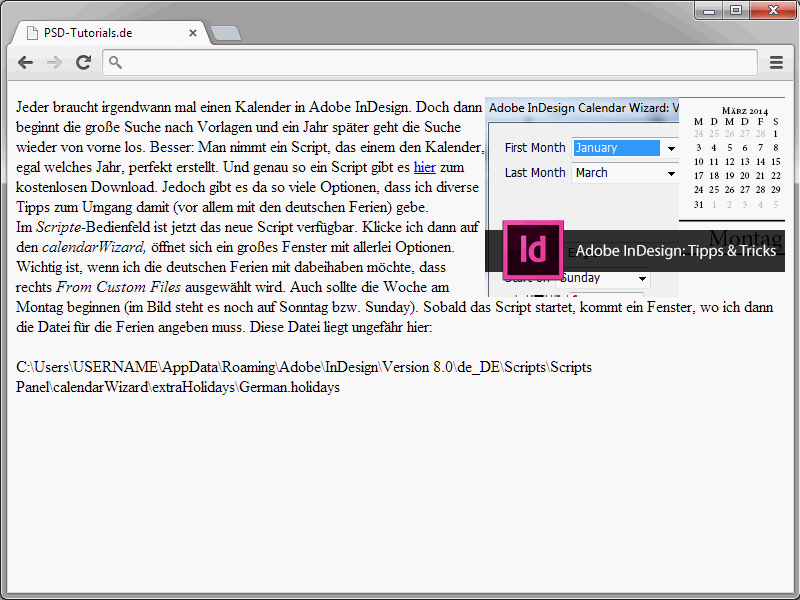The width and height of the screenshot is (800, 600).
Task: Minimize the browser window
Action: 709,10
